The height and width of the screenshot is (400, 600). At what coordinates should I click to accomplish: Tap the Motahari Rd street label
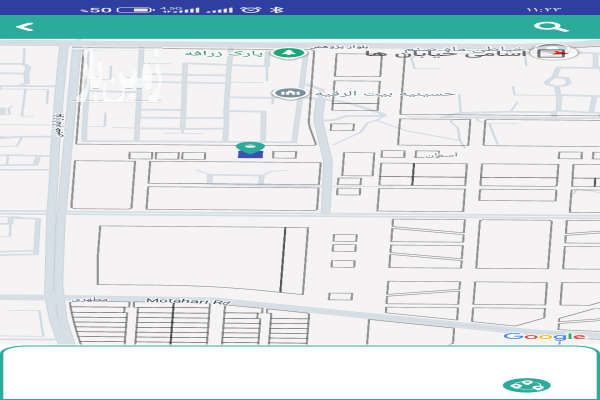(x=188, y=301)
